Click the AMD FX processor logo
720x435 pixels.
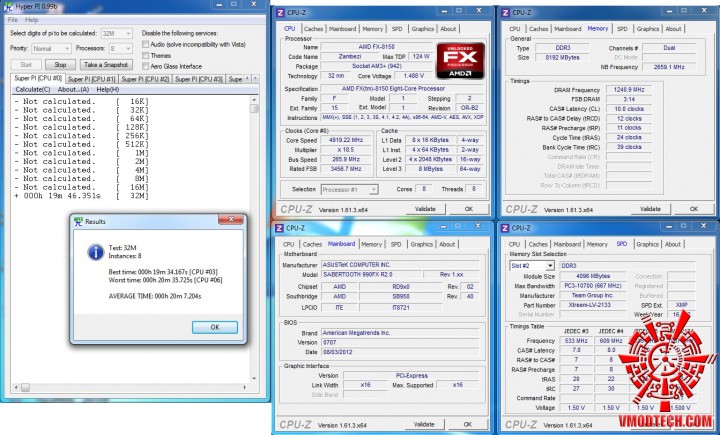coord(460,61)
